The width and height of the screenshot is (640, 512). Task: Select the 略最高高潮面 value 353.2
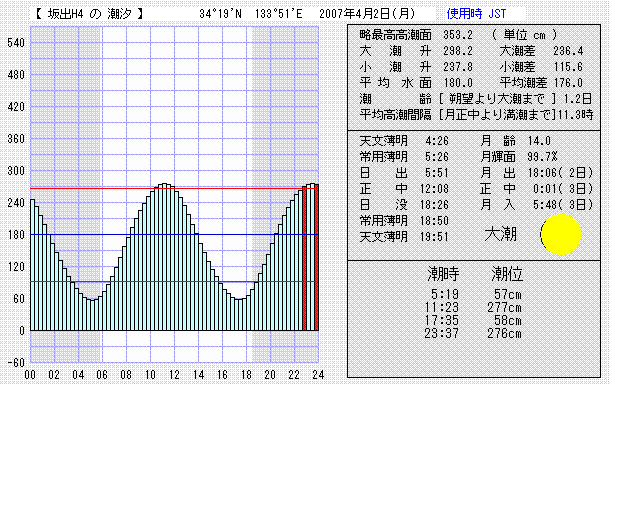(458, 35)
